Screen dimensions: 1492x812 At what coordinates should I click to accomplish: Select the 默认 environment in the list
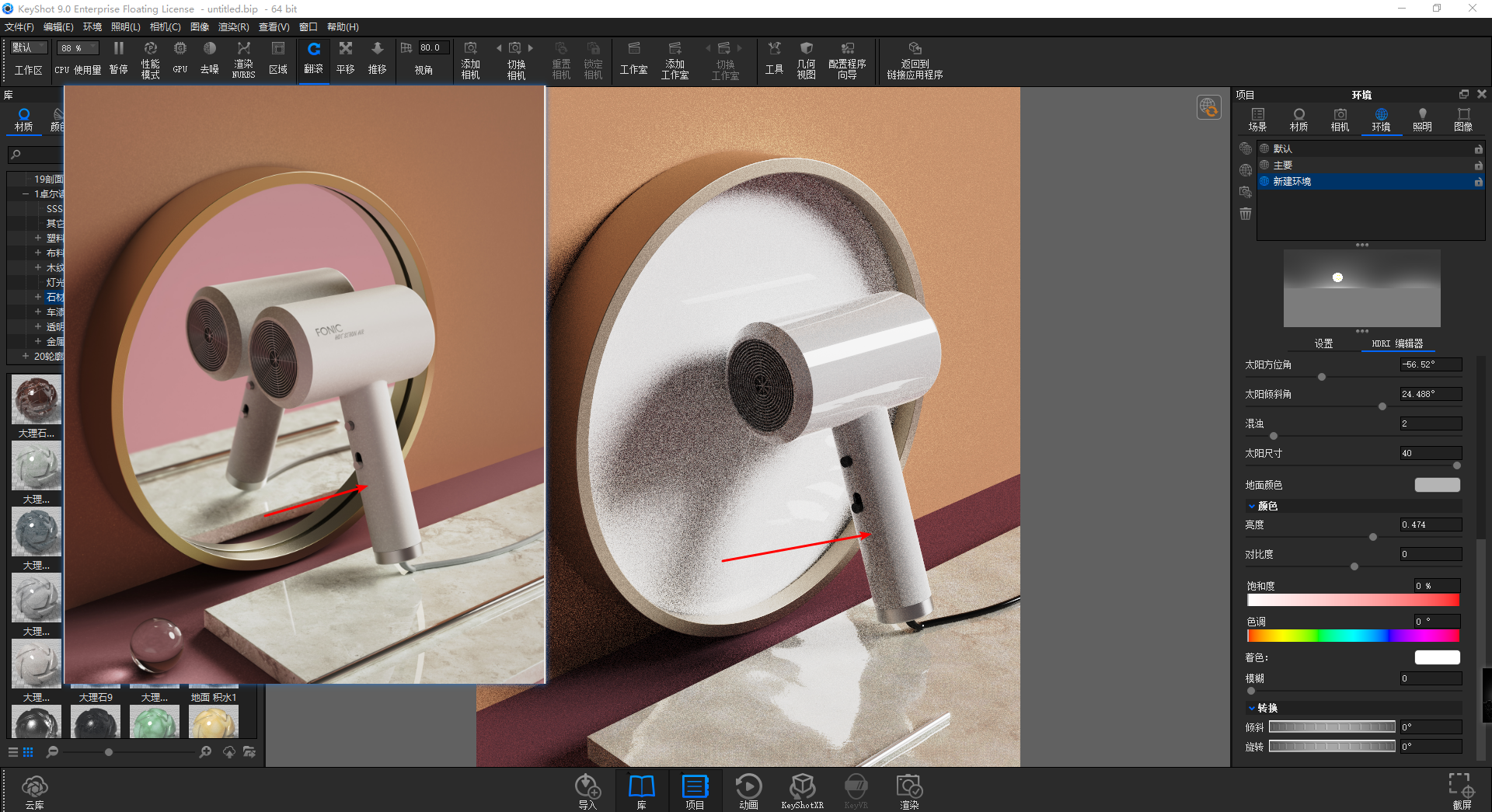click(x=1370, y=148)
